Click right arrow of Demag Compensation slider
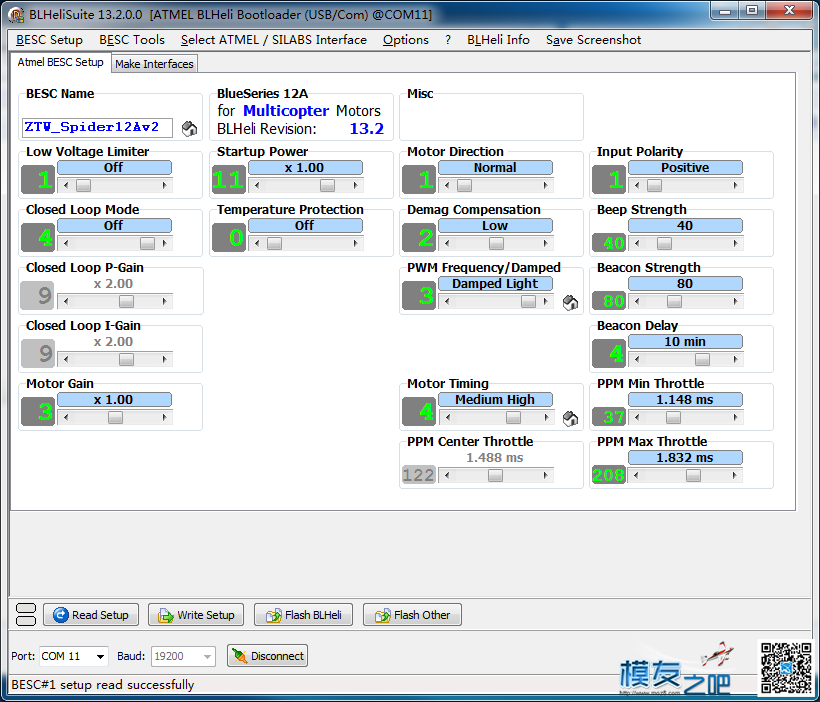 click(545, 243)
